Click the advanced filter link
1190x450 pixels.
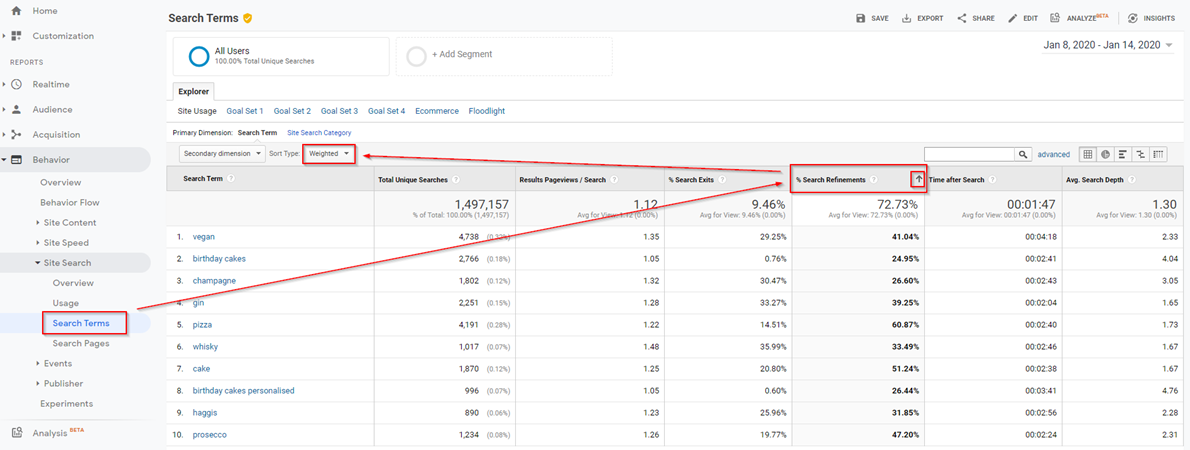tap(1053, 154)
